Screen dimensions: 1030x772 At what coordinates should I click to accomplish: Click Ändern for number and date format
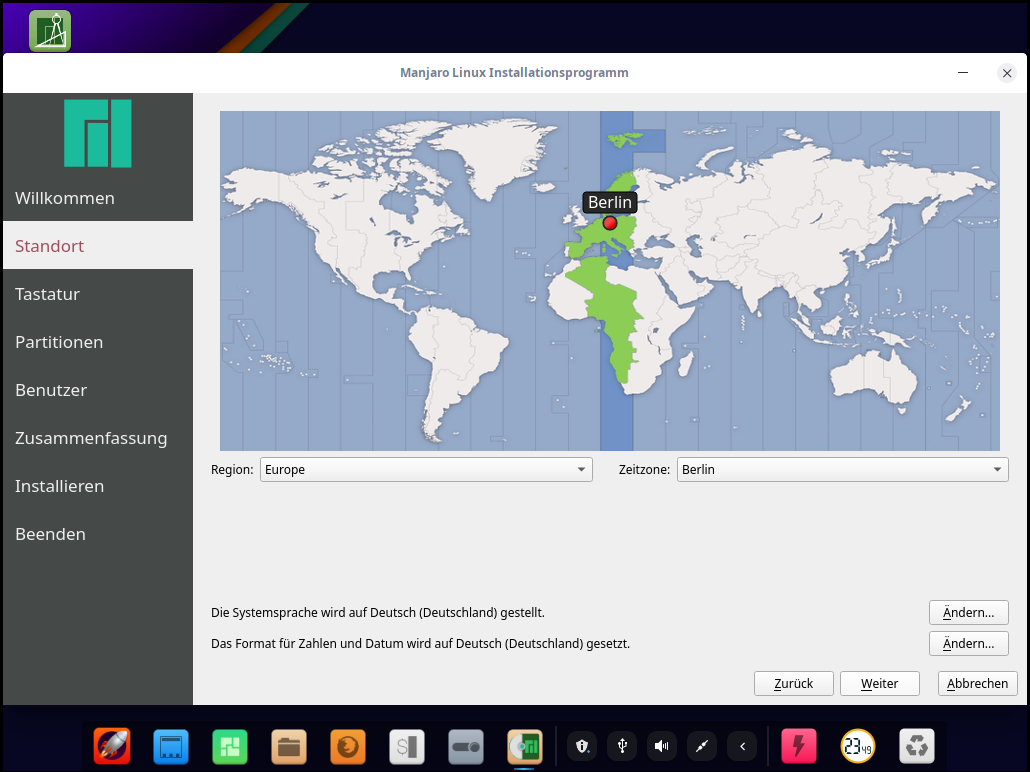(x=968, y=643)
